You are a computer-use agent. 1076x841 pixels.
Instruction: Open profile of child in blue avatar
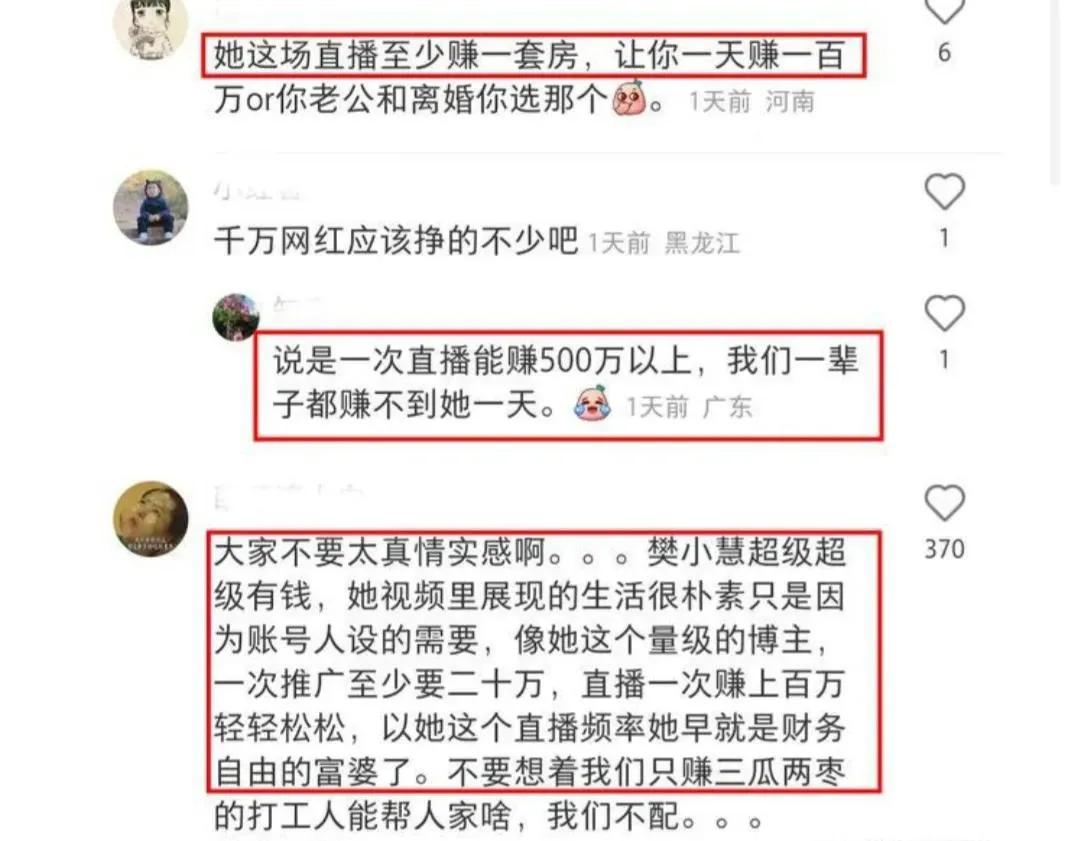click(150, 207)
